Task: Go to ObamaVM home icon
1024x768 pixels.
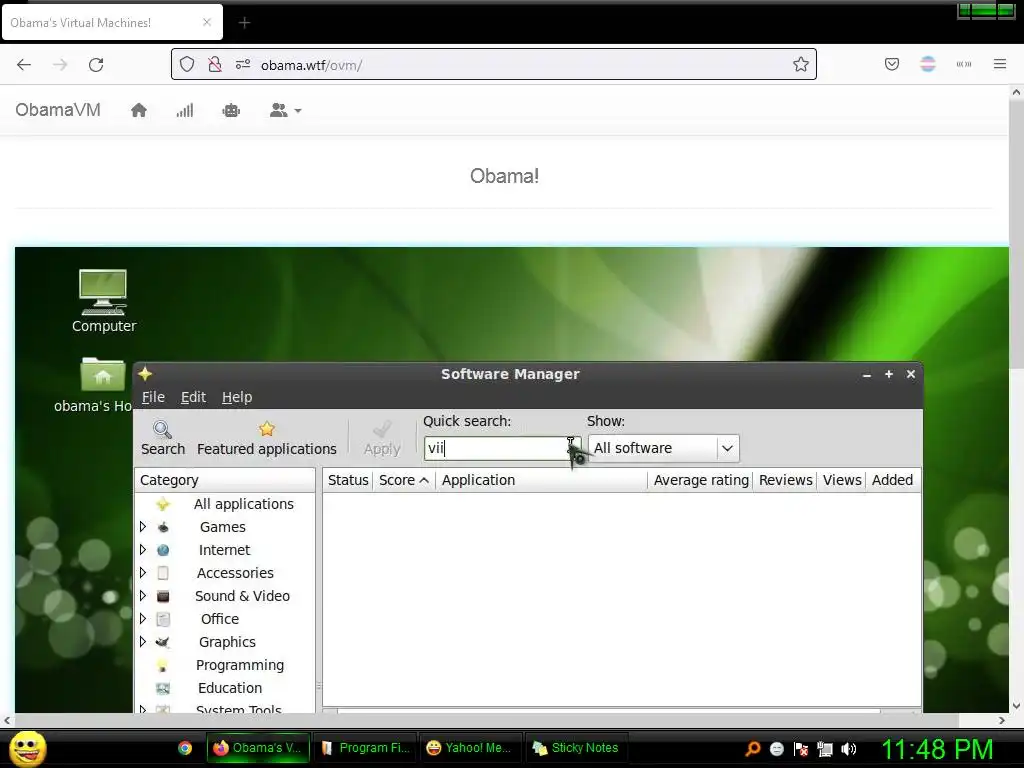Action: pyautogui.click(x=138, y=110)
